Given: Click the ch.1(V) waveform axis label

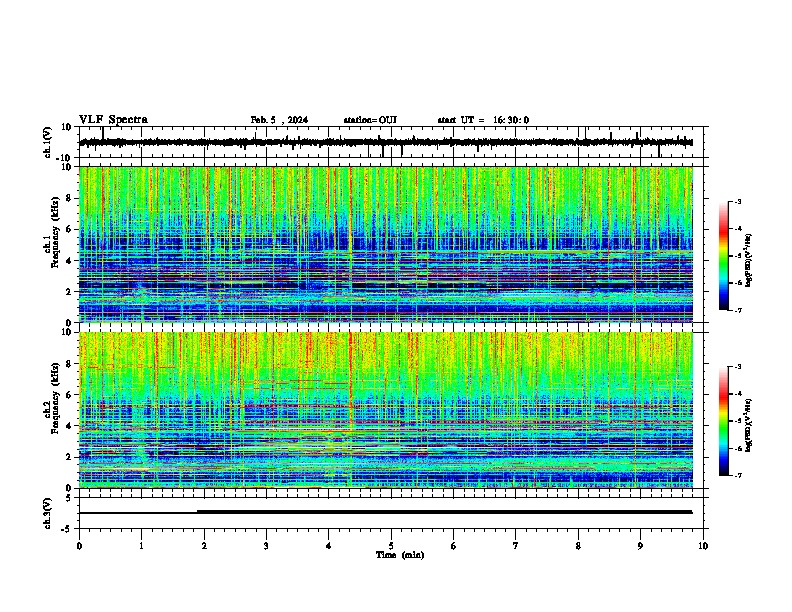Looking at the screenshot, I should tap(47, 142).
